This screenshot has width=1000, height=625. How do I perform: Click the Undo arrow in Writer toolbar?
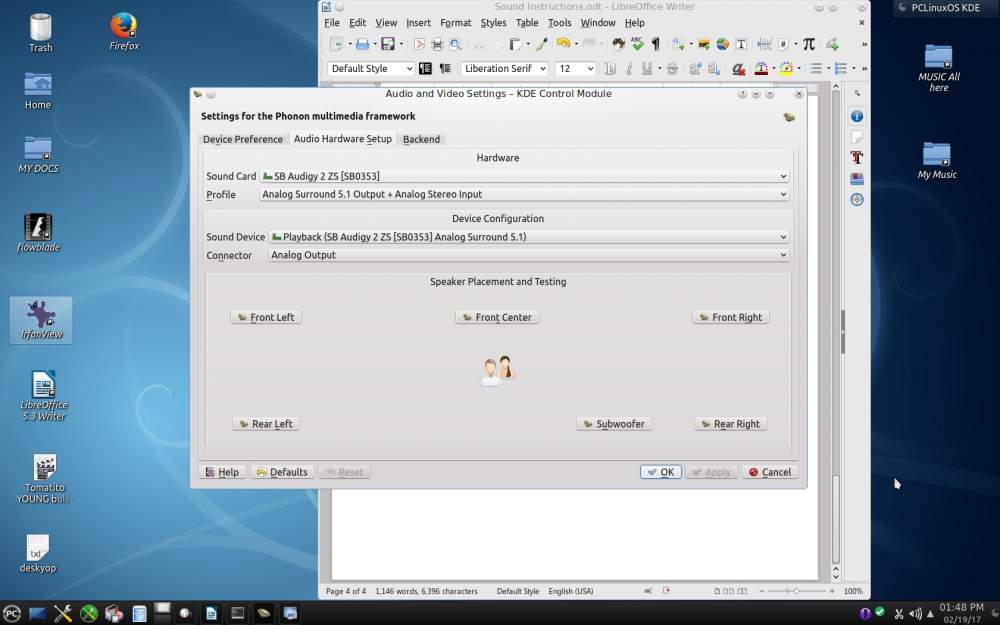[563, 43]
